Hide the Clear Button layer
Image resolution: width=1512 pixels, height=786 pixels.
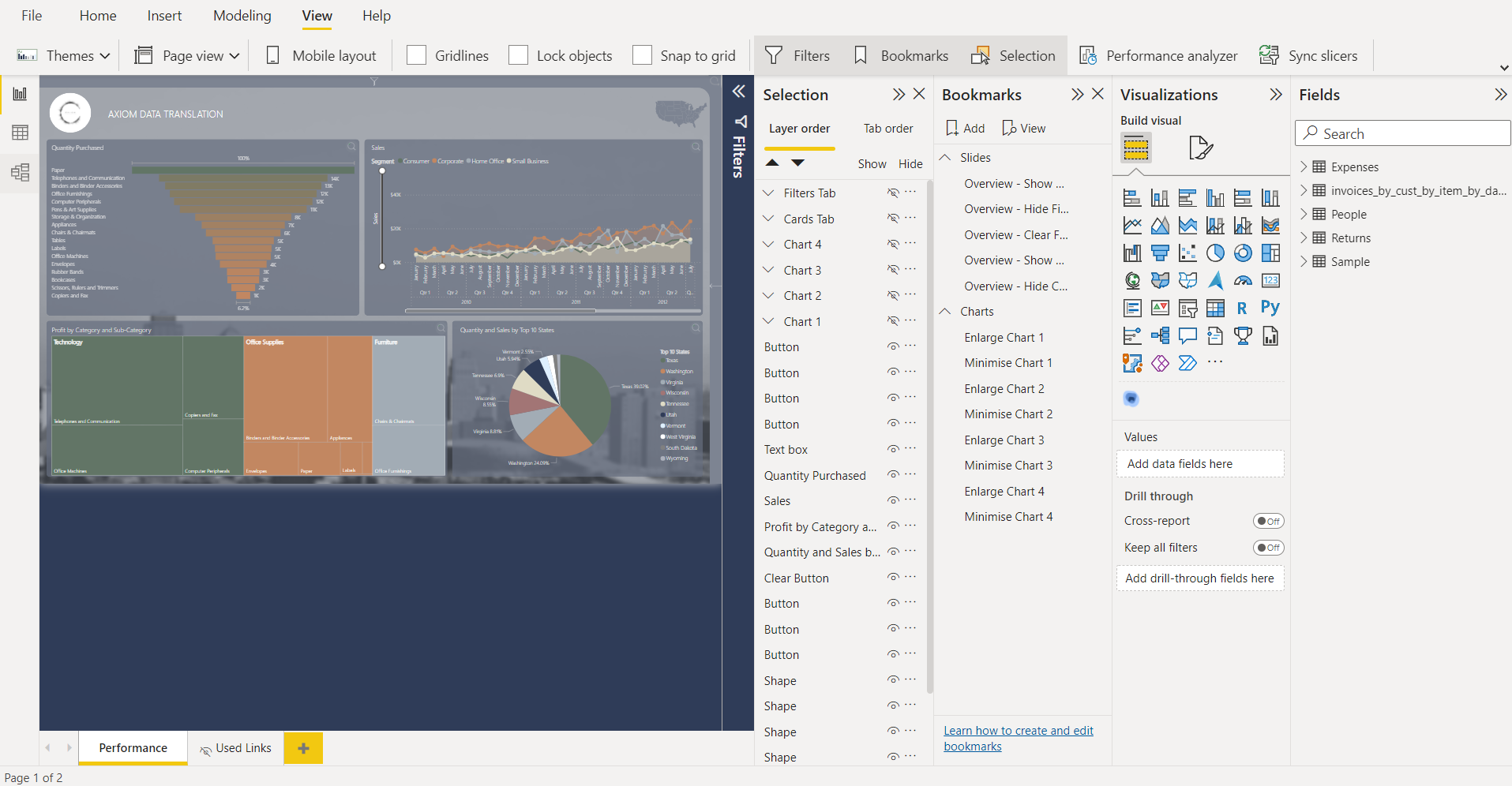point(893,578)
